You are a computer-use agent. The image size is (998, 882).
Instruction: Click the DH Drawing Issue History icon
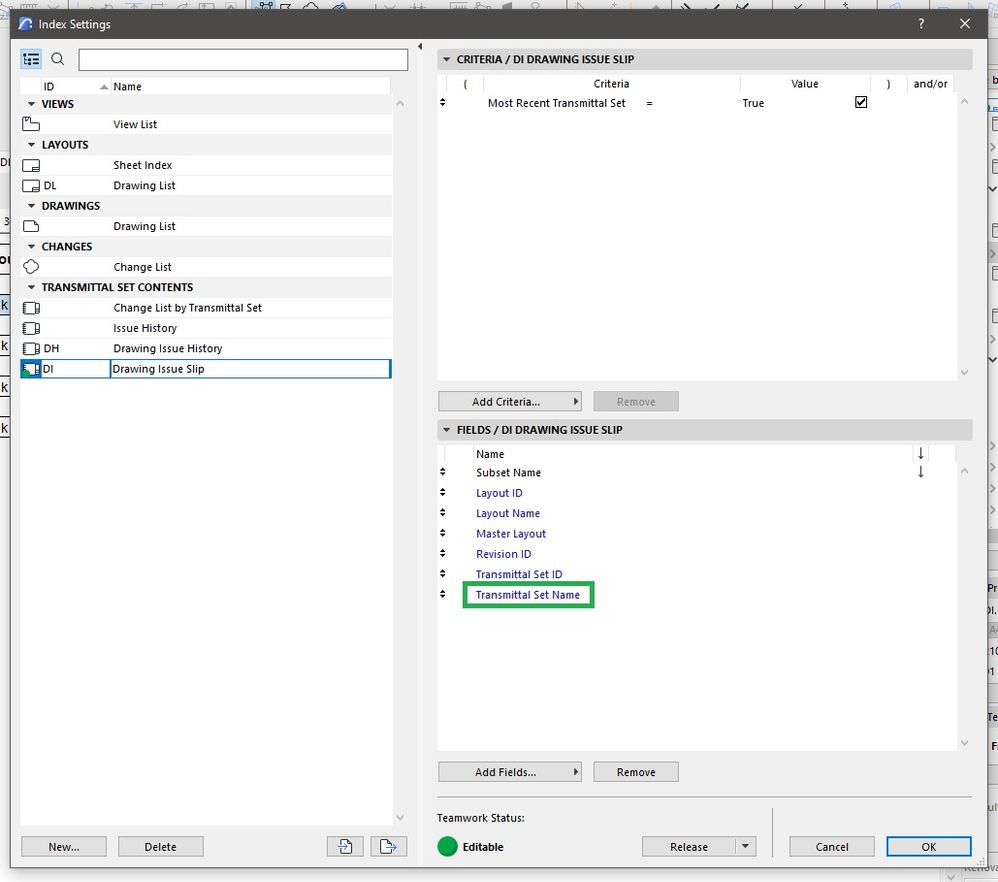click(31, 349)
